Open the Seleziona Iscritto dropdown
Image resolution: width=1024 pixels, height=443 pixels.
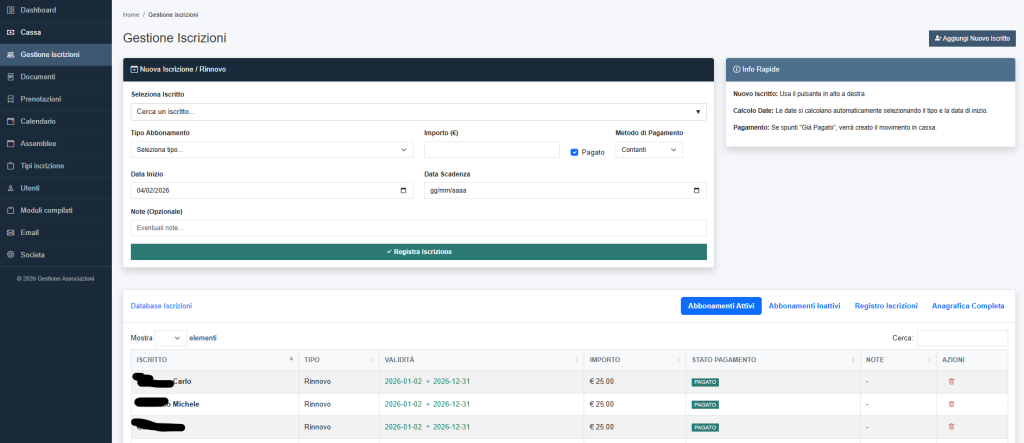tap(418, 111)
